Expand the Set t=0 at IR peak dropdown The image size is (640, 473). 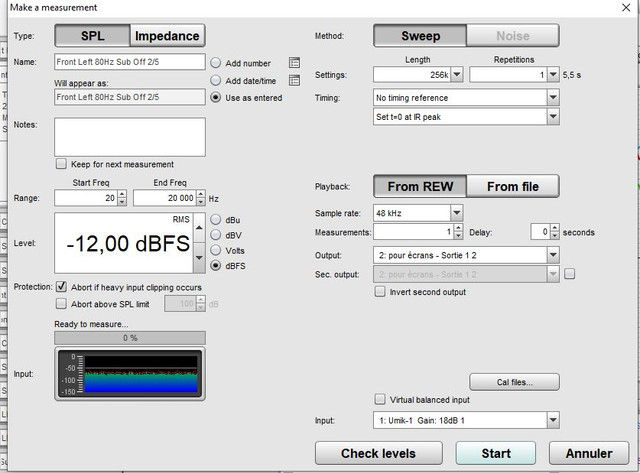(553, 117)
